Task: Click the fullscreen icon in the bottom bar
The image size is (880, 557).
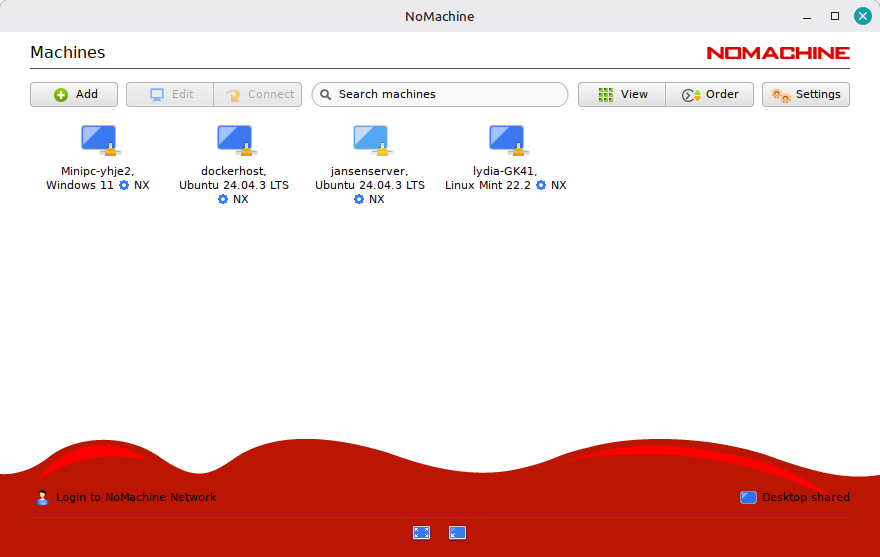Action: [422, 533]
